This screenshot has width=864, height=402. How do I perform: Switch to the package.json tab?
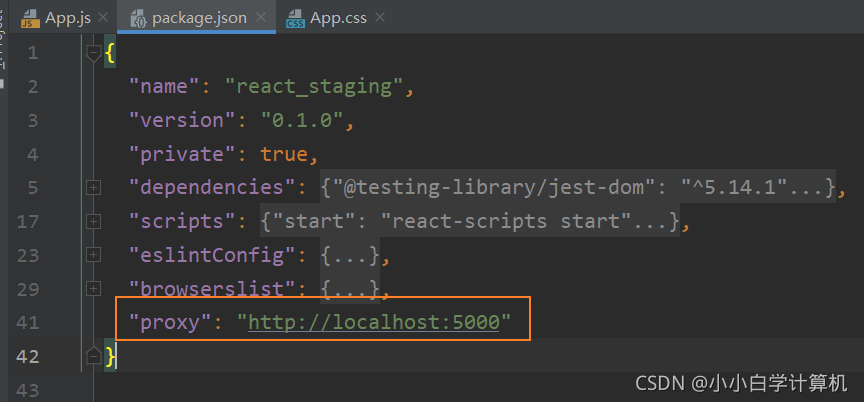pos(199,18)
